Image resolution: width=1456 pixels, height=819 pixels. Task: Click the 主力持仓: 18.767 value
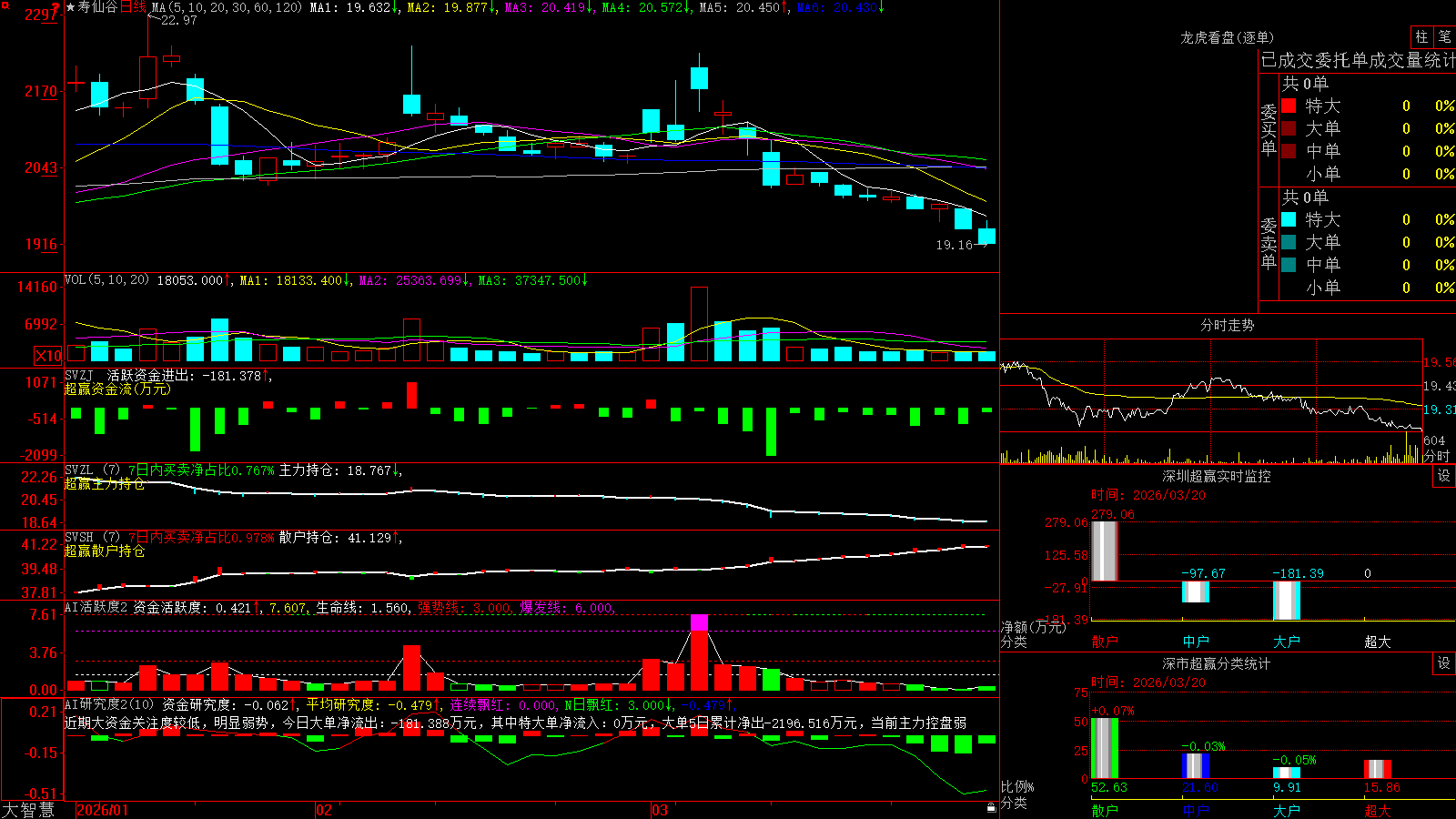(339, 470)
